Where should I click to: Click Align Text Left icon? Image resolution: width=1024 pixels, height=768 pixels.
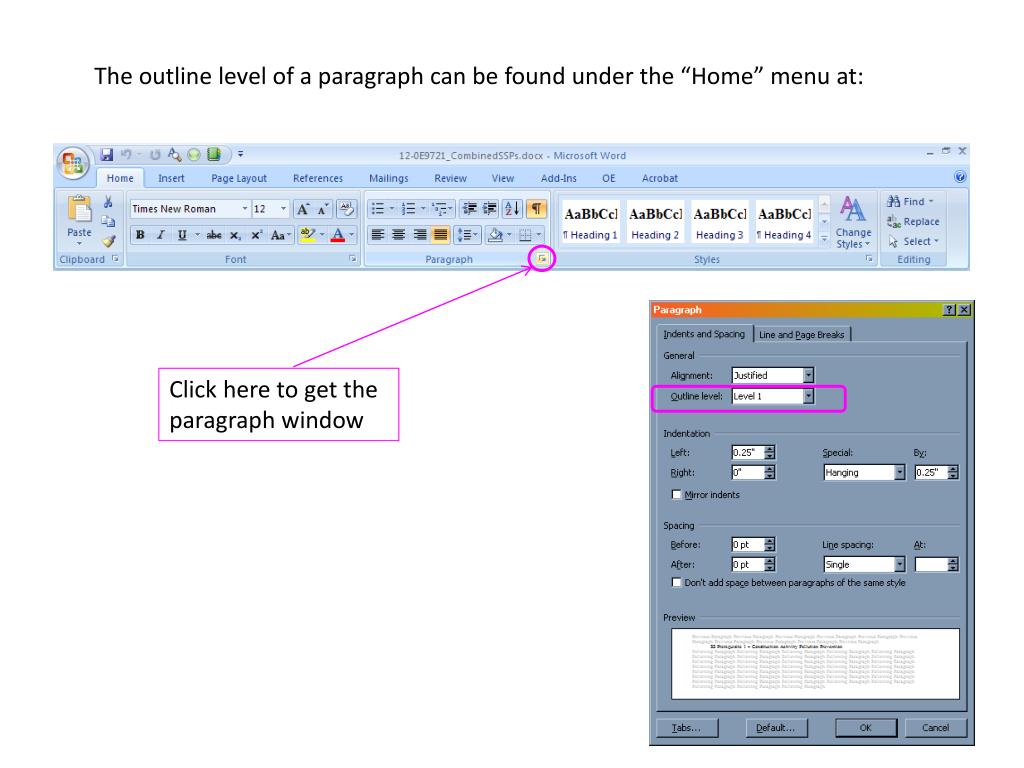[377, 235]
